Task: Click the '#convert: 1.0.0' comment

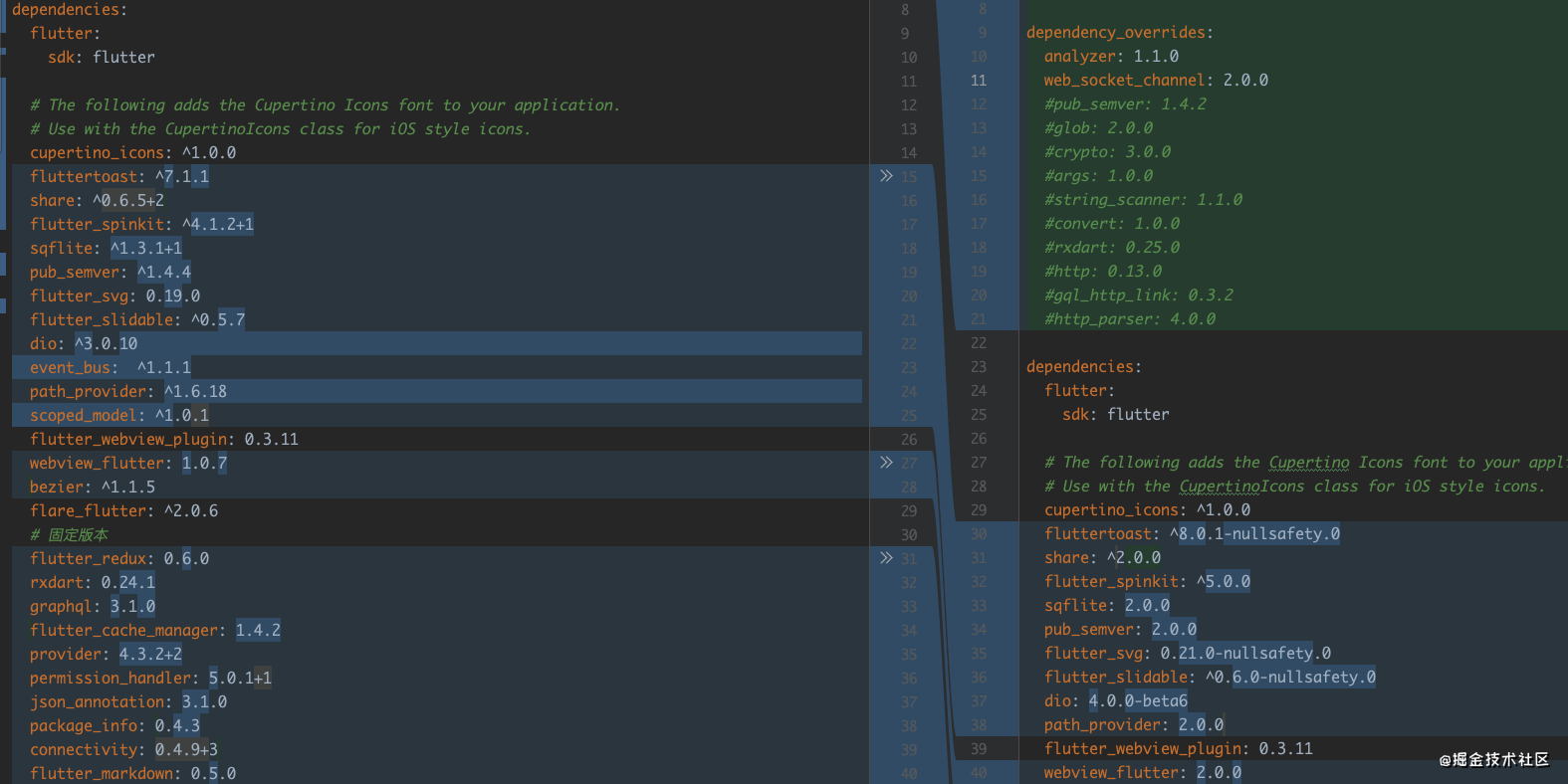Action: [1112, 223]
